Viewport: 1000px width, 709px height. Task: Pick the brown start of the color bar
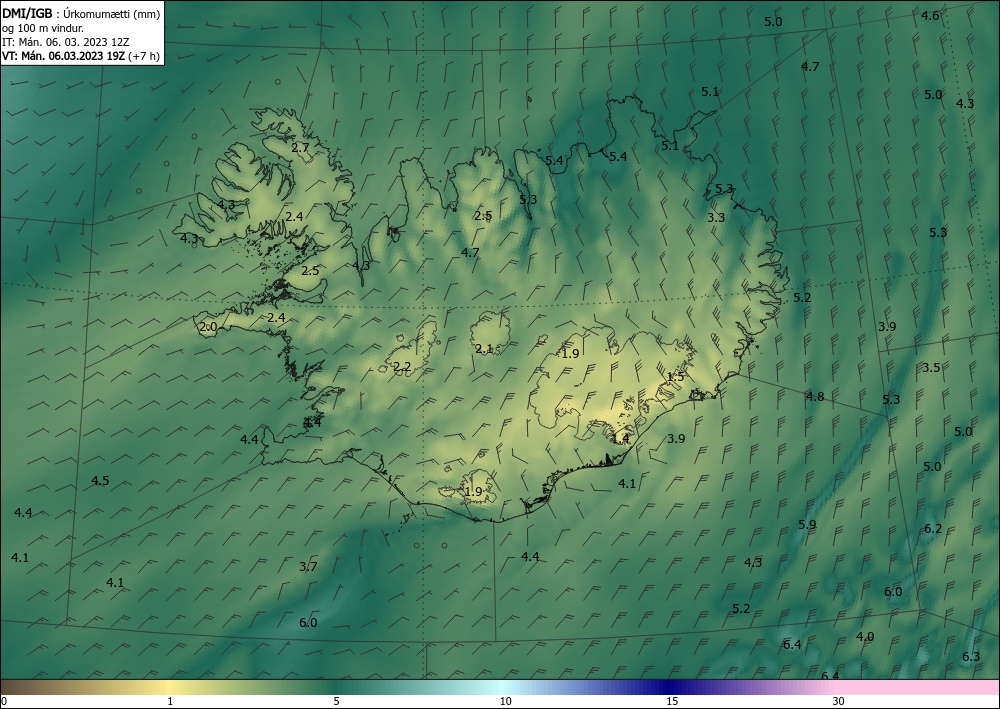tap(26, 687)
